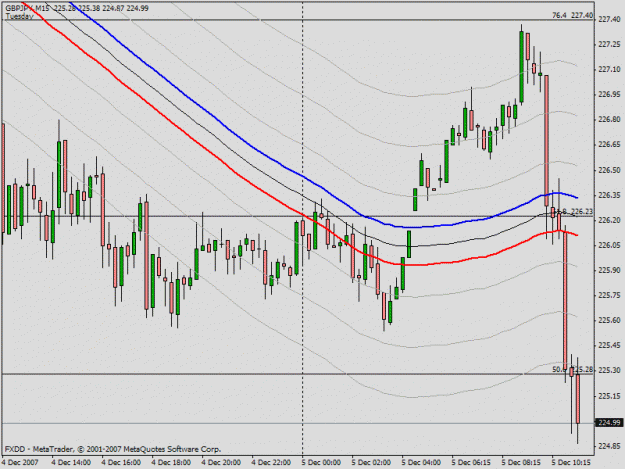The height and width of the screenshot is (469, 625).
Task: Click 226.95 on the price scale
Action: tap(609, 94)
